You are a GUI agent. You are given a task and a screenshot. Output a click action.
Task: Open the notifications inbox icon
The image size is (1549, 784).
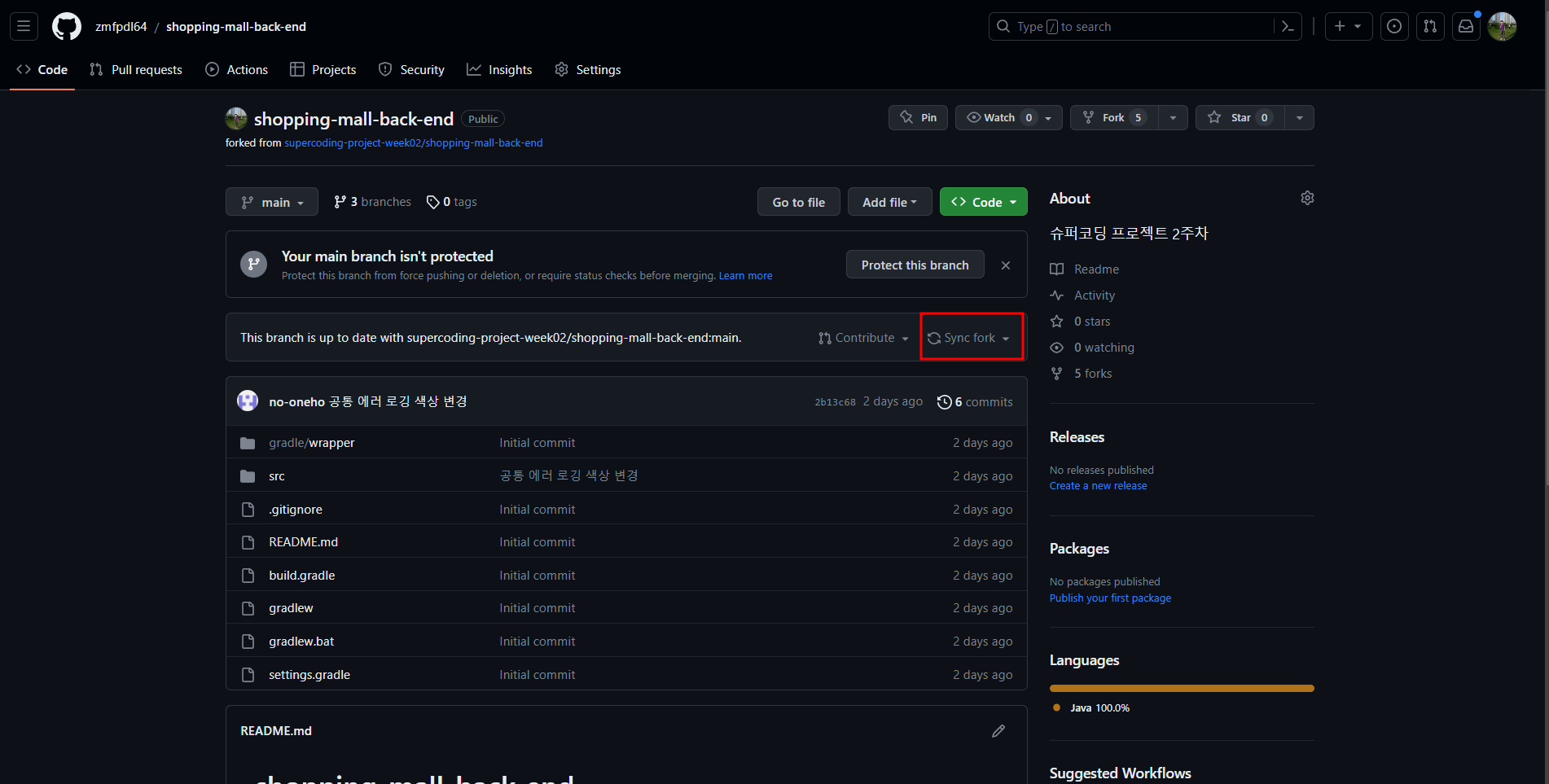coord(1466,27)
